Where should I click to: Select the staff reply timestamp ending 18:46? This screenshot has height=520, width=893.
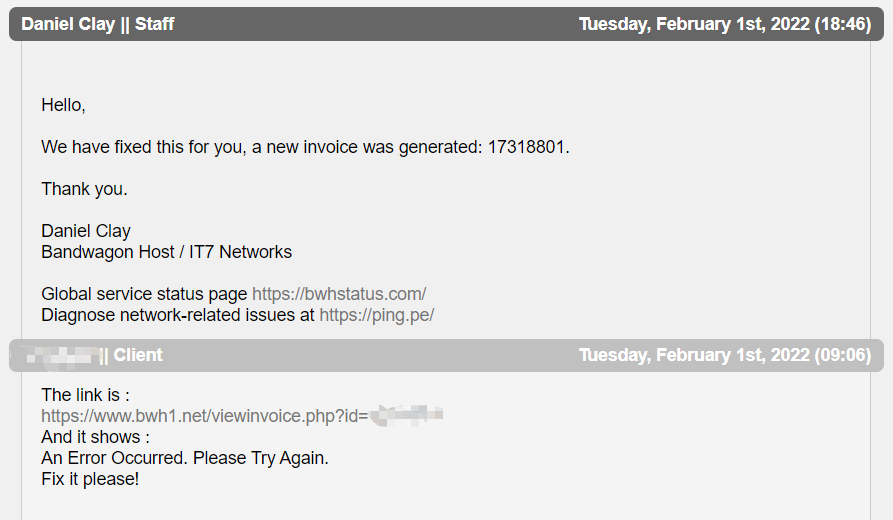coord(724,24)
